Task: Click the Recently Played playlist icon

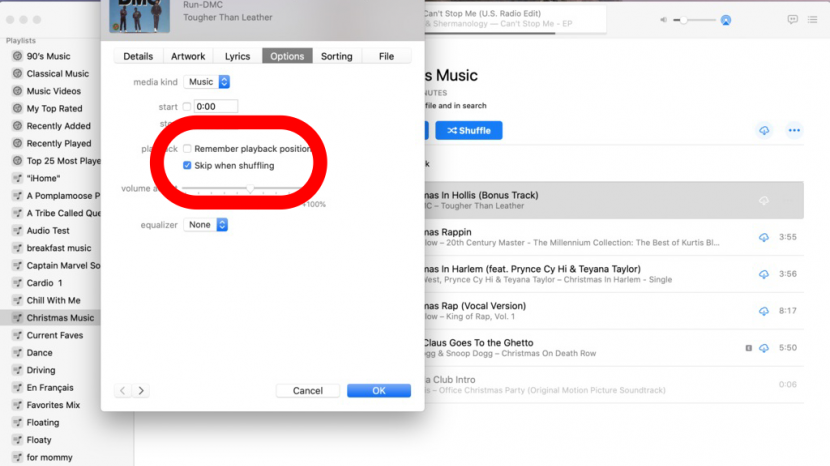Action: click(17, 144)
